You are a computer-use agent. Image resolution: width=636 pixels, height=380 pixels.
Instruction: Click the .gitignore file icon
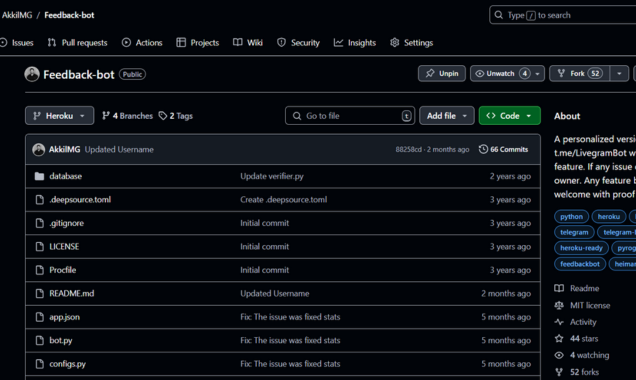point(39,223)
